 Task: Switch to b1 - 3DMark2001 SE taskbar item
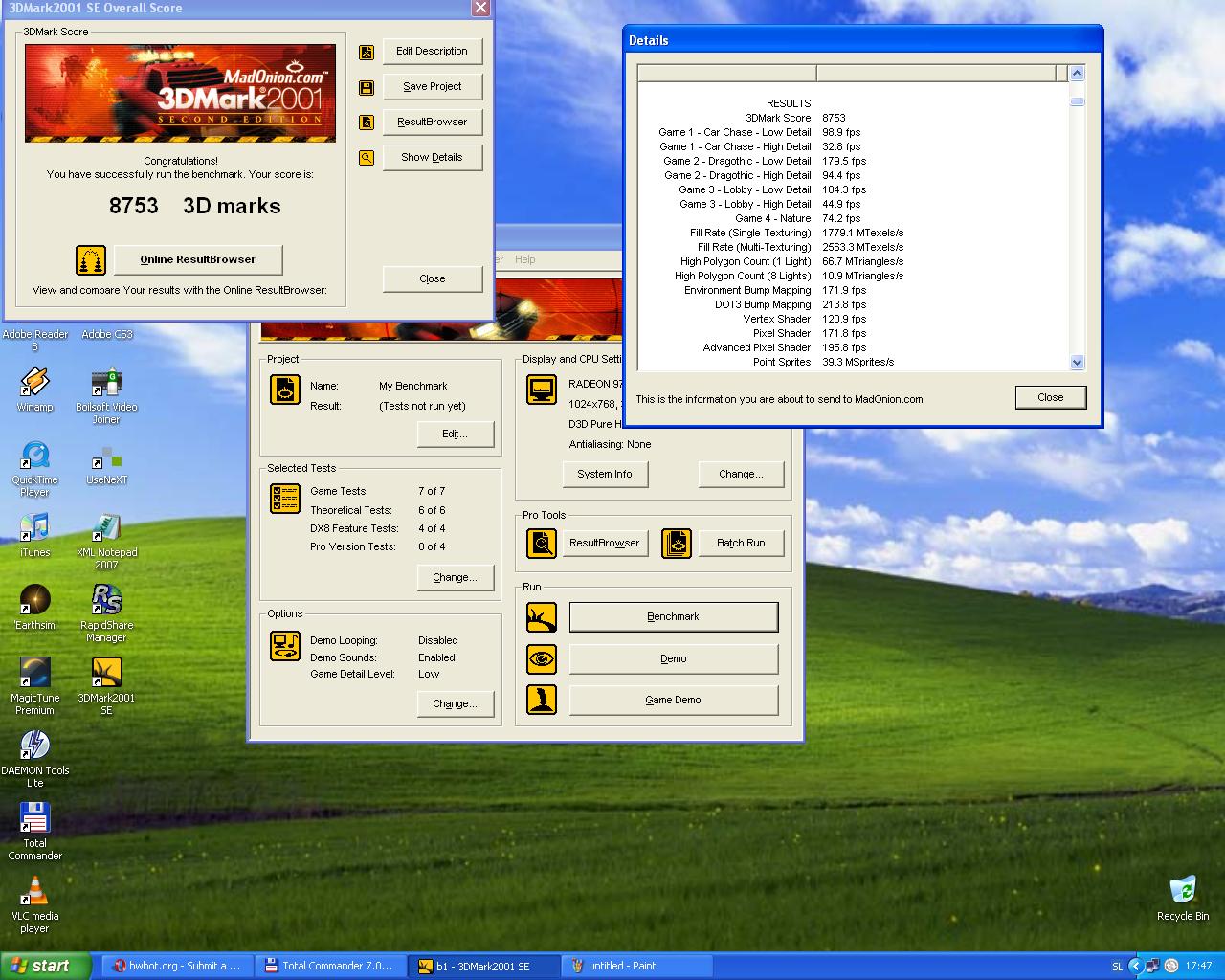tap(483, 967)
